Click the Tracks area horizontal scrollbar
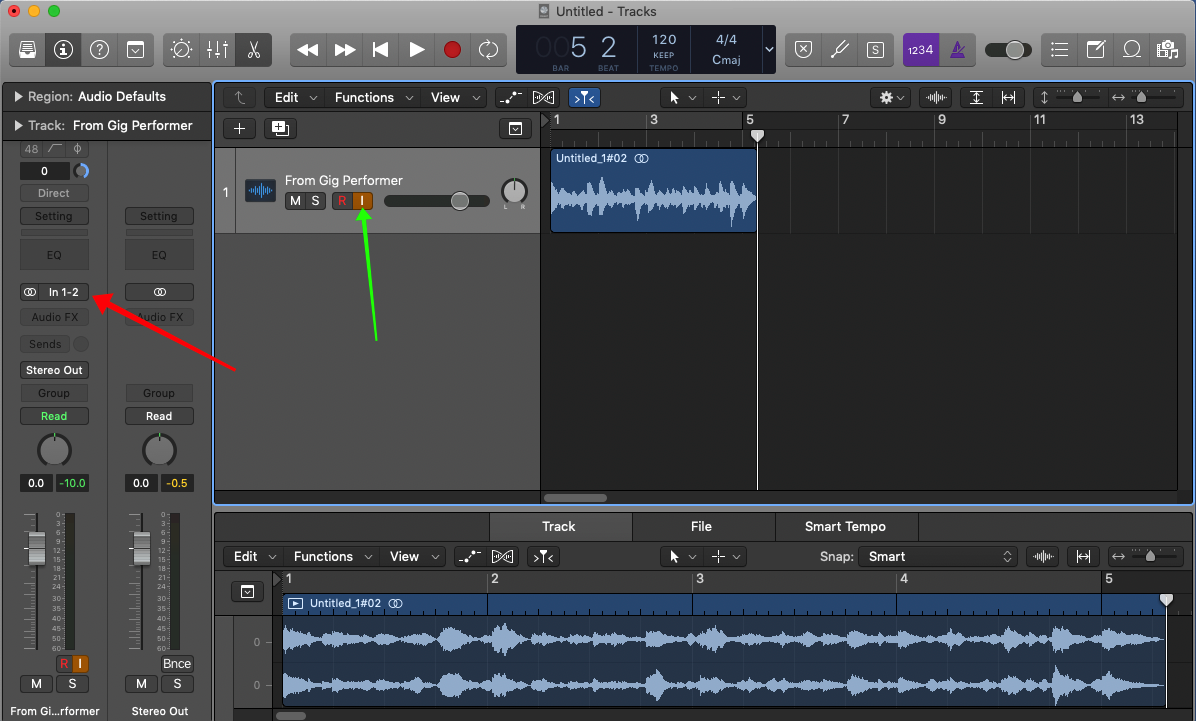This screenshot has height=721, width=1196. pyautogui.click(x=575, y=498)
